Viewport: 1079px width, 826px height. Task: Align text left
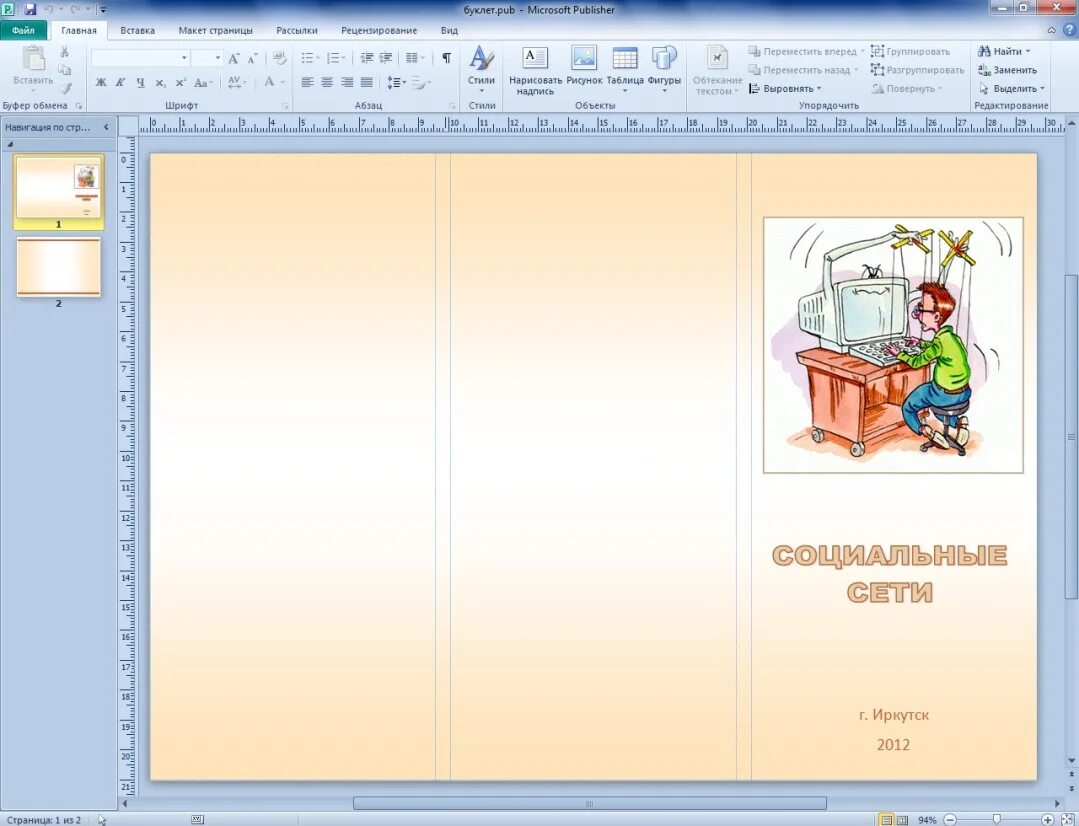(x=307, y=83)
